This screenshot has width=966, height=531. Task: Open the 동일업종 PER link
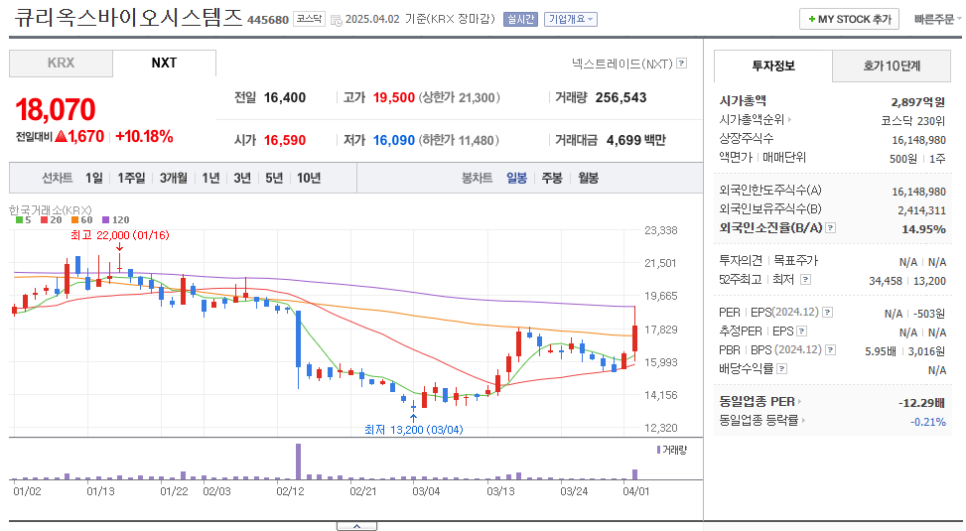tap(757, 402)
